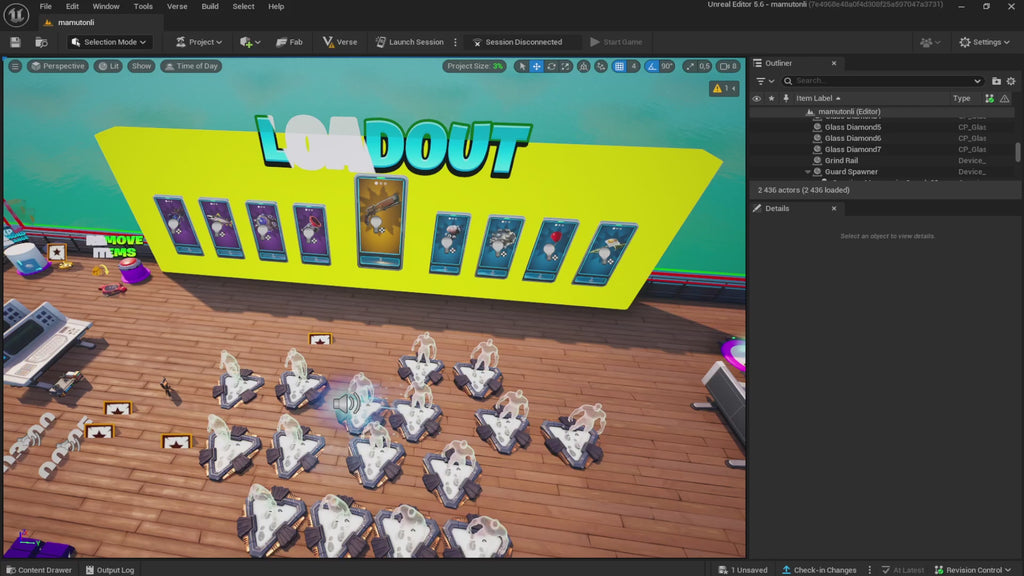1024x576 pixels.
Task: Open the browse content icon beside save
Action: coord(41,42)
